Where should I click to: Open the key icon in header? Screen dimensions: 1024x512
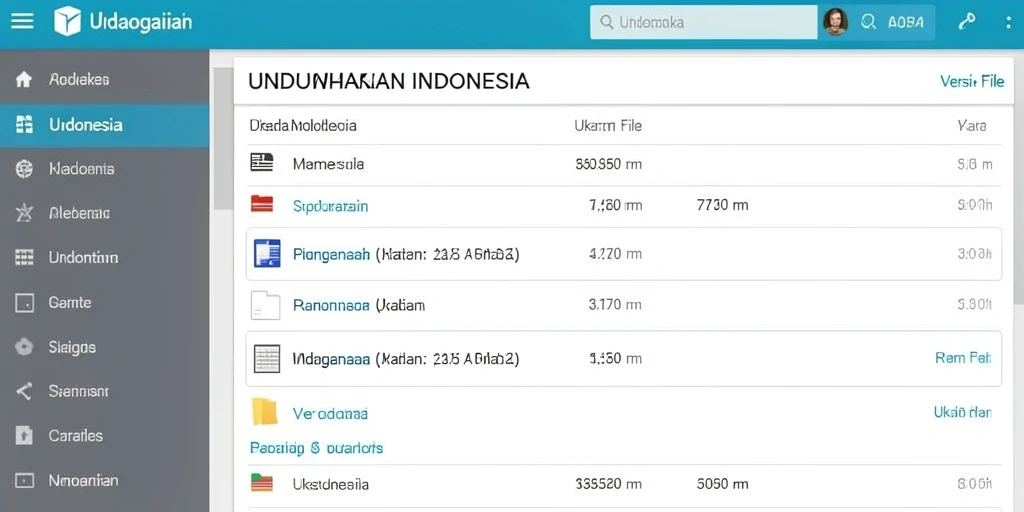click(967, 22)
